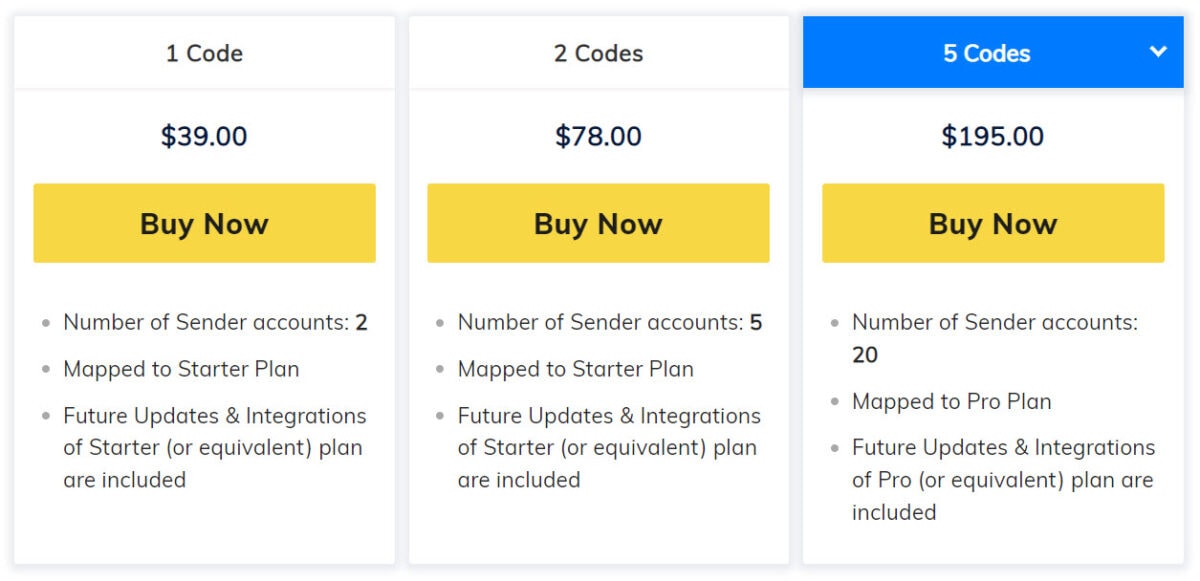The height and width of the screenshot is (581, 1200).
Task: Click Buy Now for the $195.00 plan
Action: coord(992,223)
